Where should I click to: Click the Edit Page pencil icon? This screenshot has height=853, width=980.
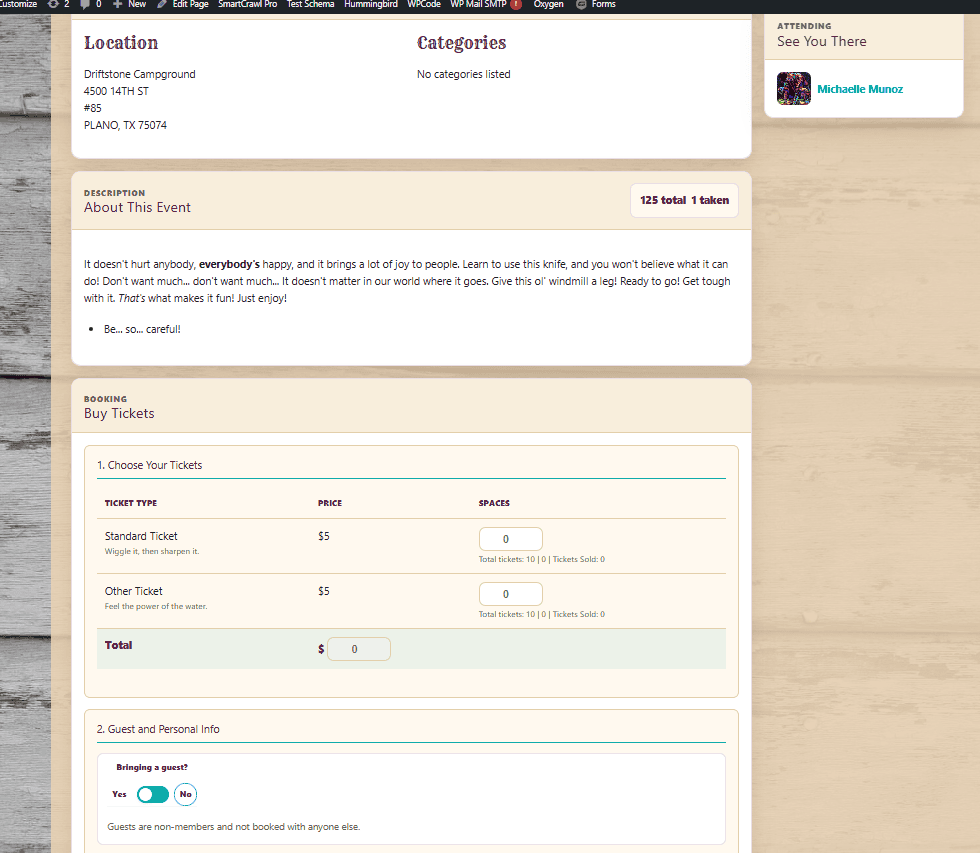162,4
